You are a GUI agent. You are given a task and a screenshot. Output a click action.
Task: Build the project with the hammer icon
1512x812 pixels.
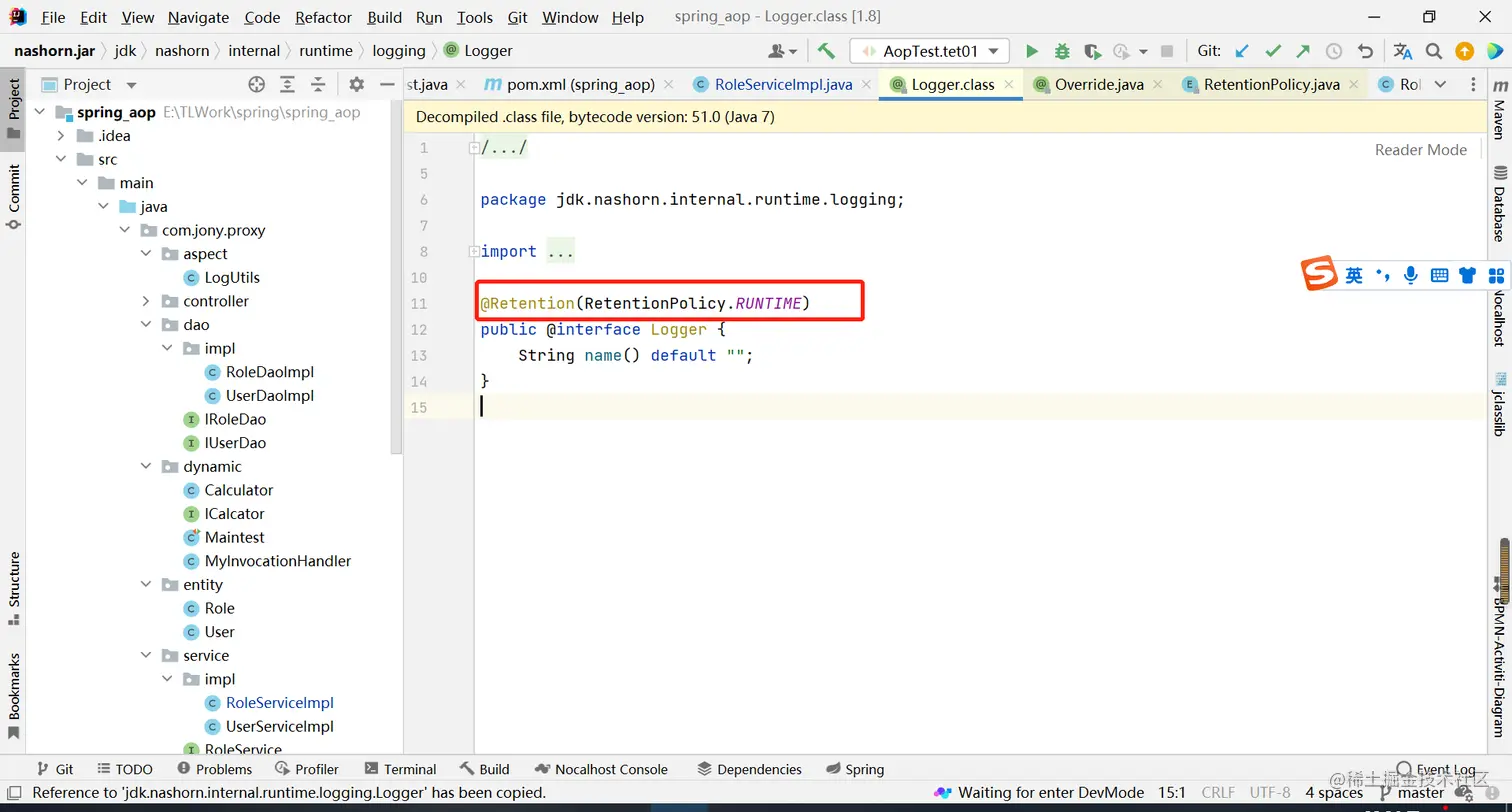tap(826, 51)
